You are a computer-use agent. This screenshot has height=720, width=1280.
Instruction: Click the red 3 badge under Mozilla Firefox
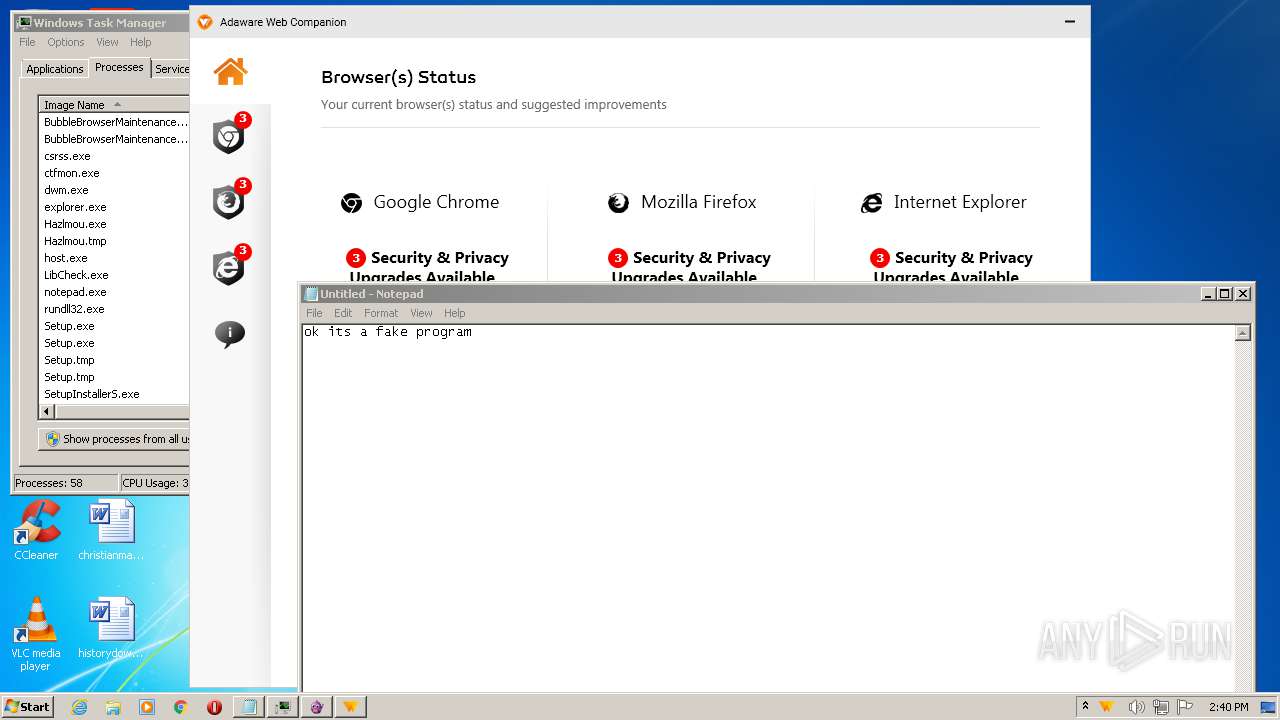(618, 258)
